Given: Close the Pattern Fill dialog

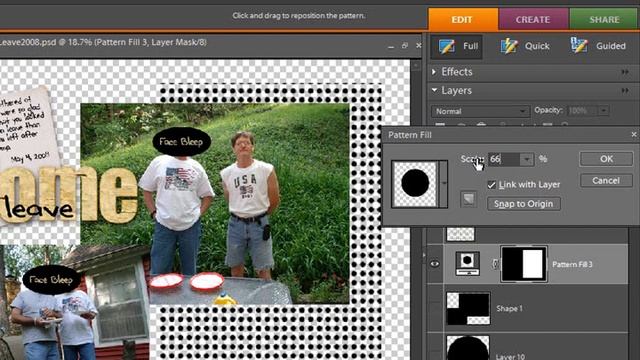Looking at the screenshot, I should point(633,134).
